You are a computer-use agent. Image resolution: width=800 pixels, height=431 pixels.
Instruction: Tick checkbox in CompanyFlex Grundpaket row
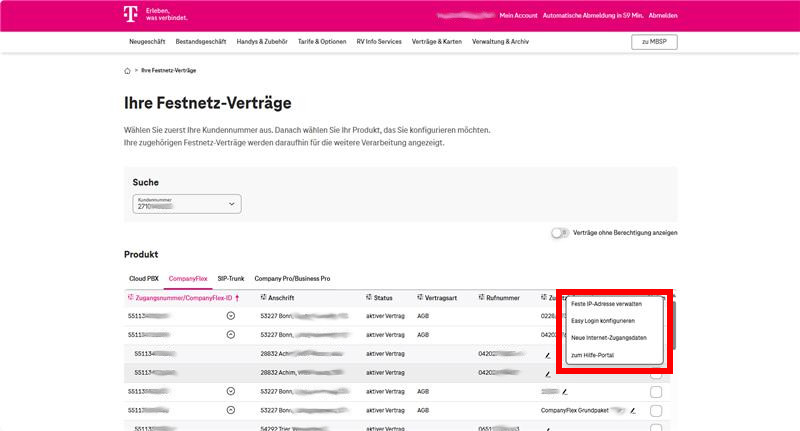pos(656,411)
